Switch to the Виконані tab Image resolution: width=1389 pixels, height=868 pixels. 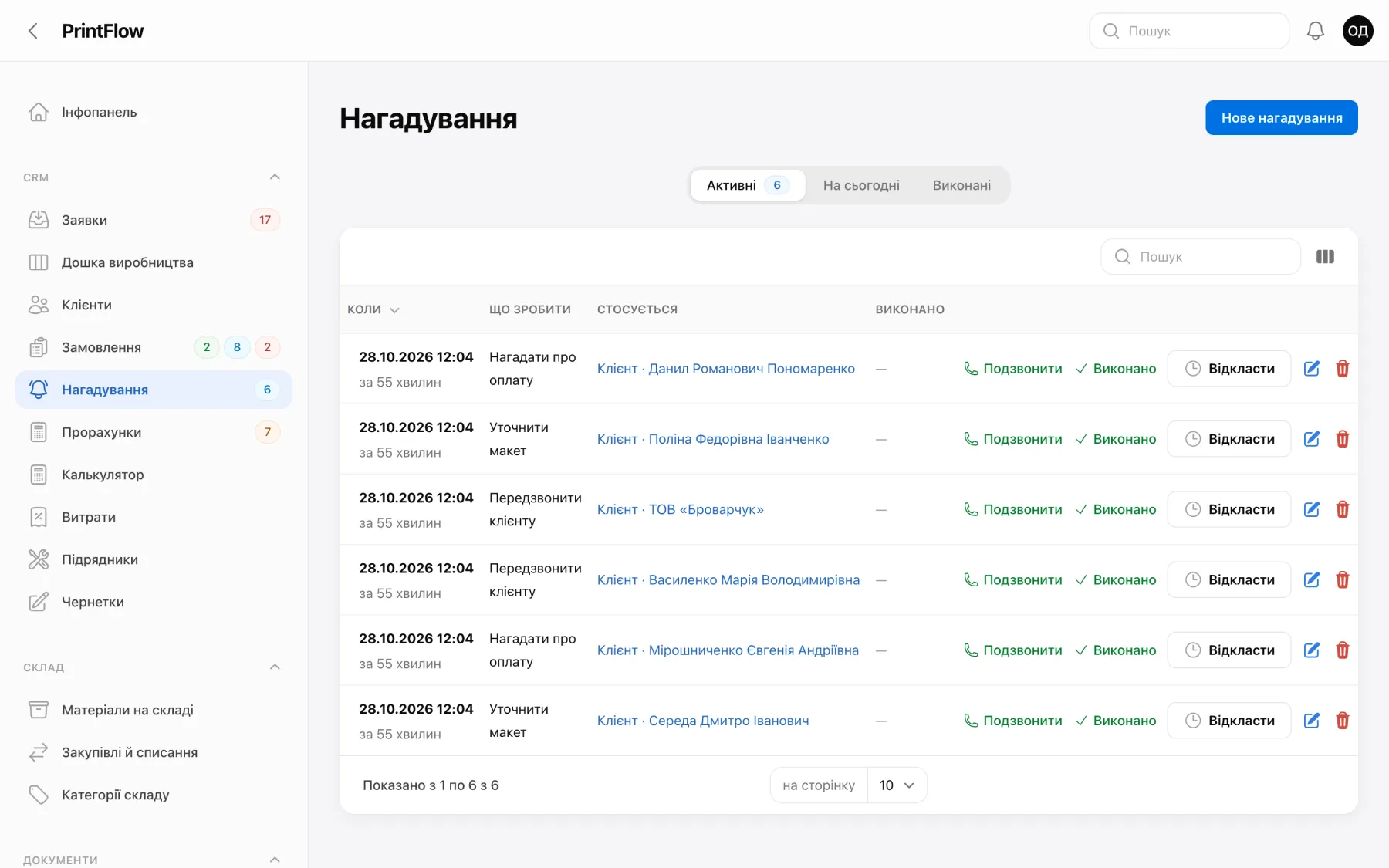pos(961,185)
